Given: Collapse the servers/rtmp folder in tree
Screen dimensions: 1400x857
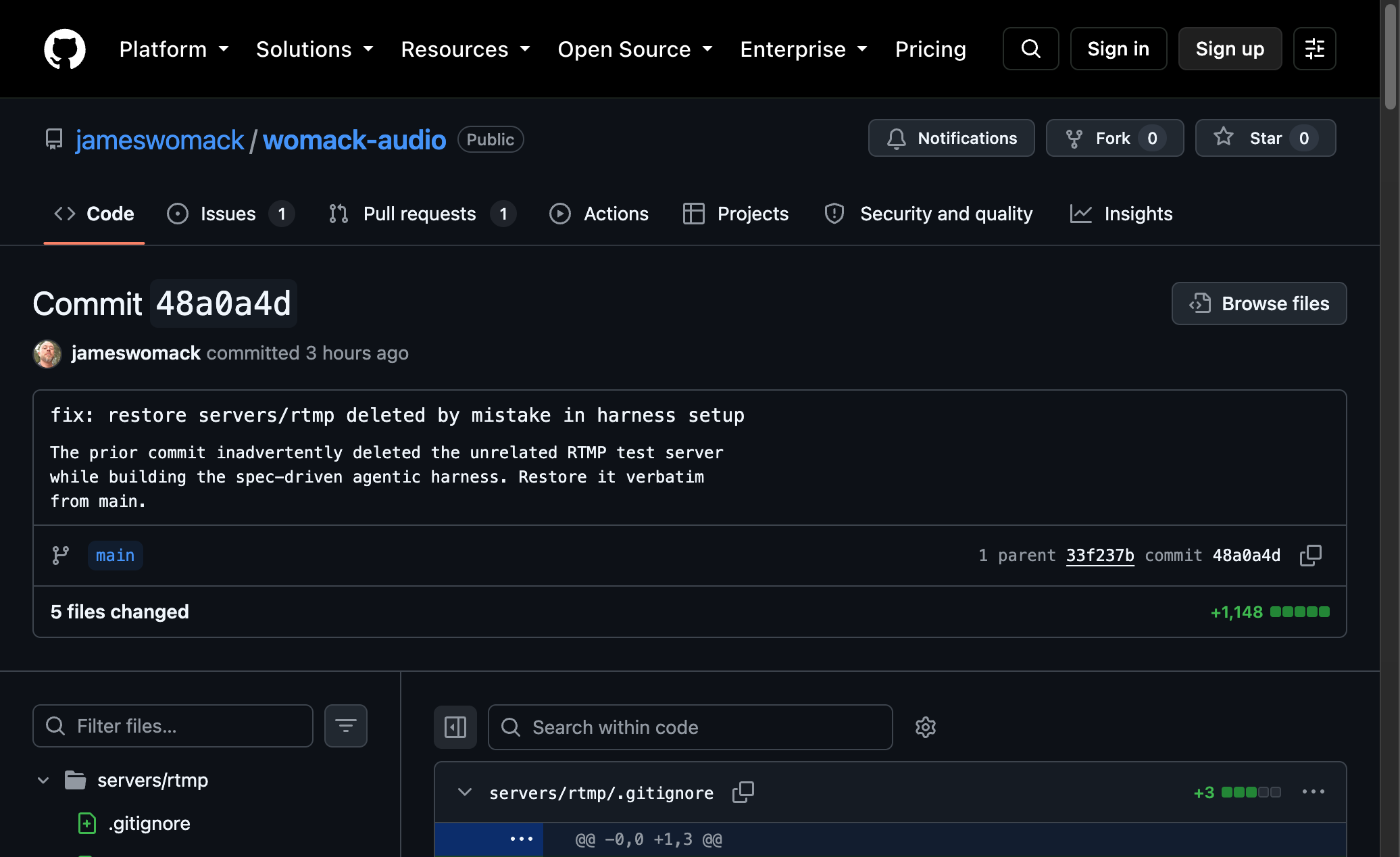Looking at the screenshot, I should [x=43, y=780].
